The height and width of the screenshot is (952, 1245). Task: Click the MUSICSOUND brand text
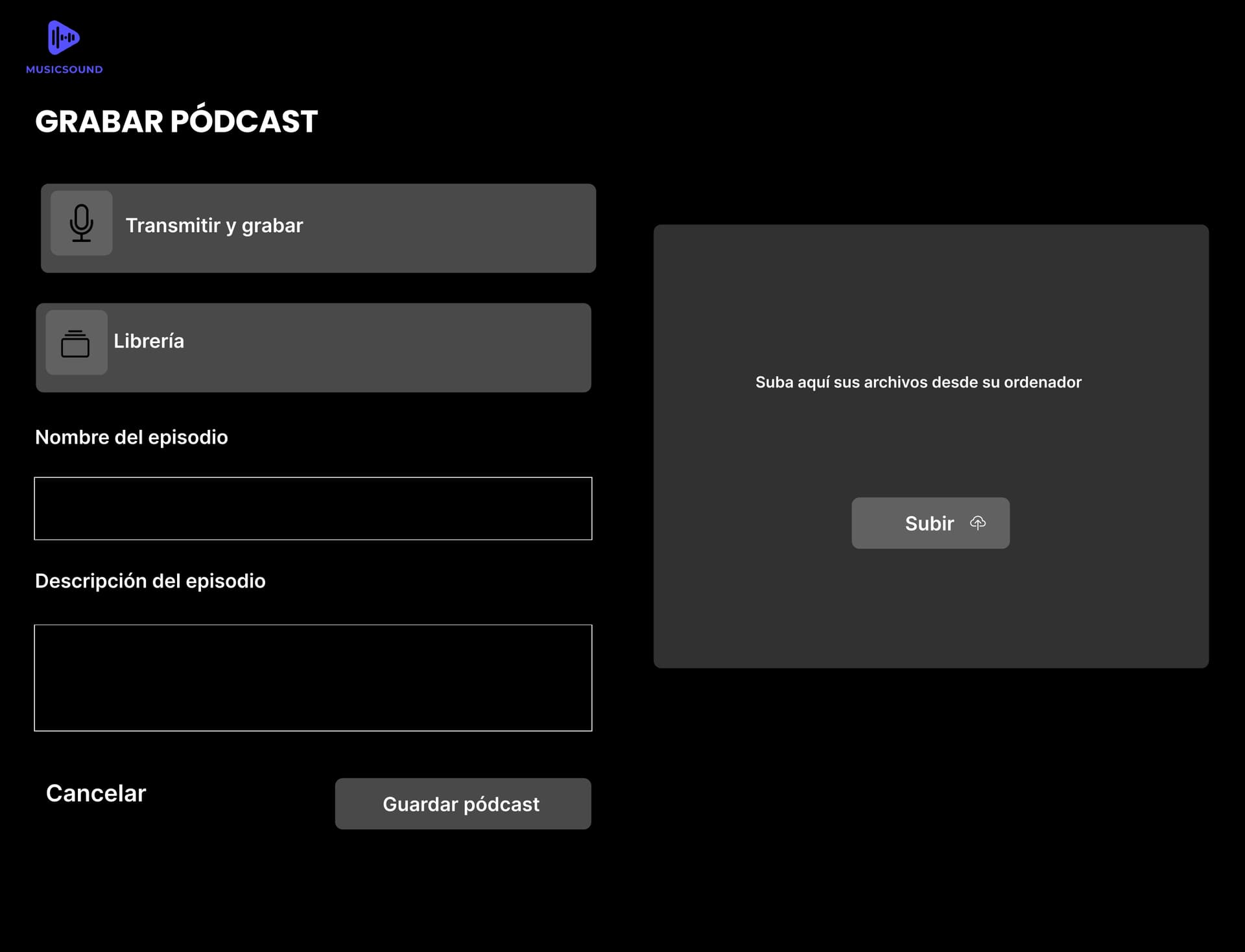(64, 69)
